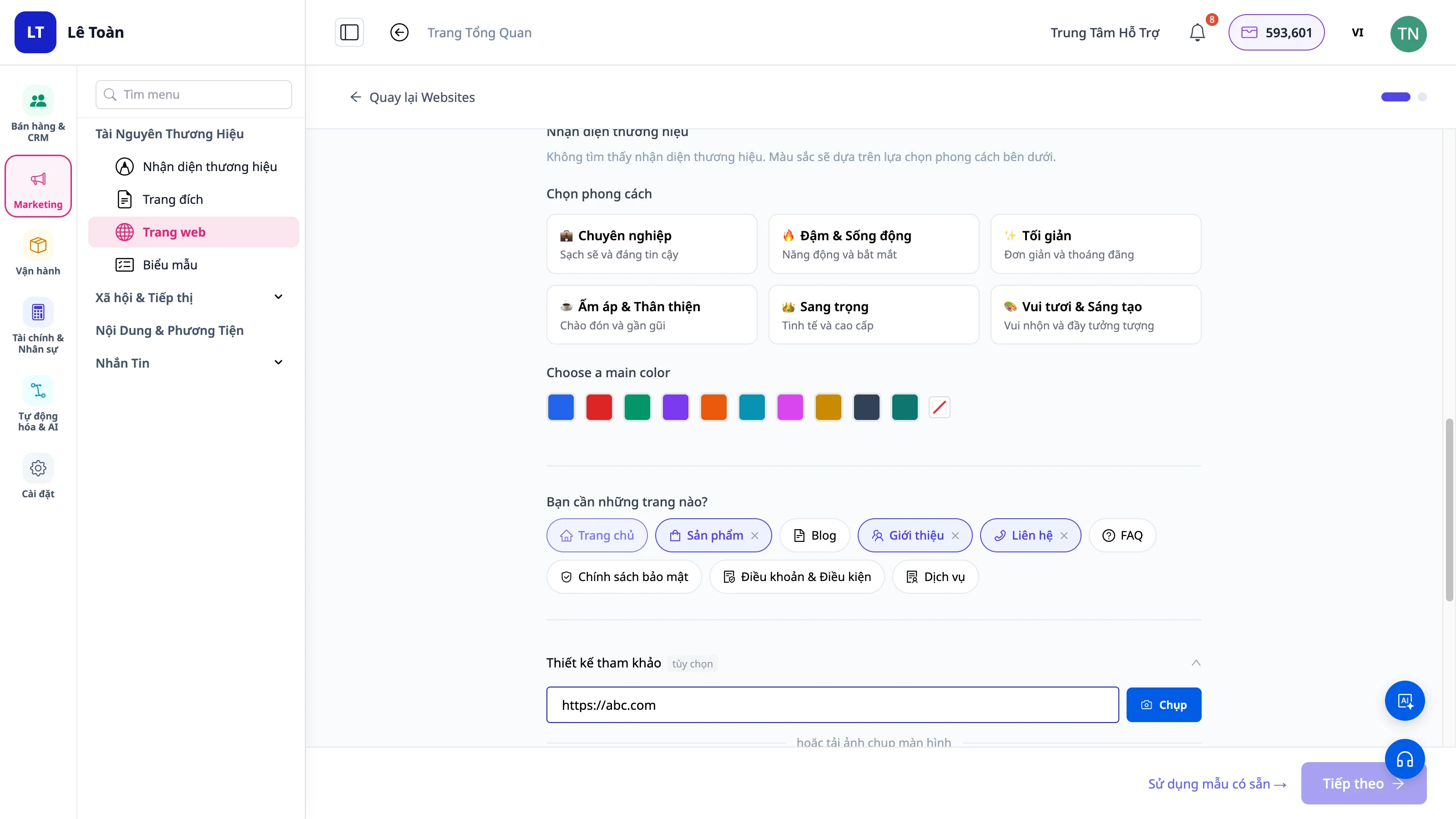Image resolution: width=1456 pixels, height=819 pixels.
Task: Open Tự động hóa & AI section
Action: pyautogui.click(x=38, y=404)
